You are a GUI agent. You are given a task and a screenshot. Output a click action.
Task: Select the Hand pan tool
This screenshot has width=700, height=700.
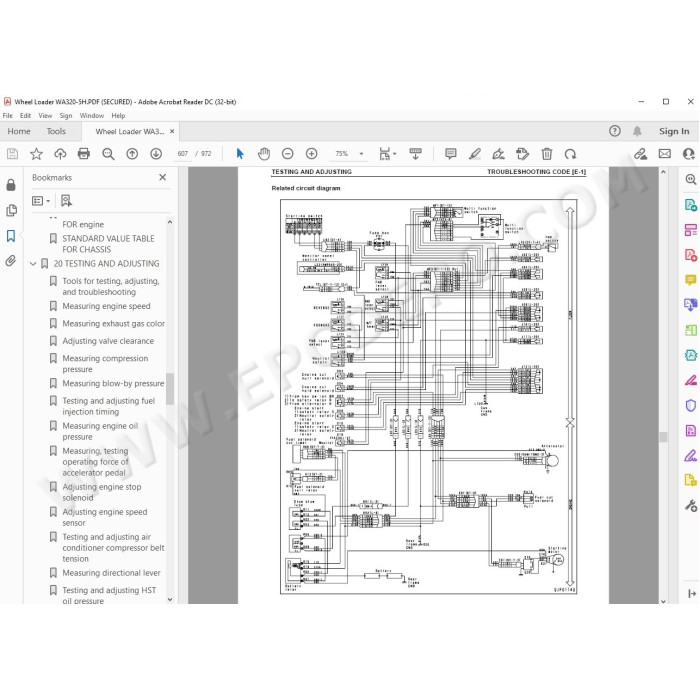pyautogui.click(x=264, y=154)
